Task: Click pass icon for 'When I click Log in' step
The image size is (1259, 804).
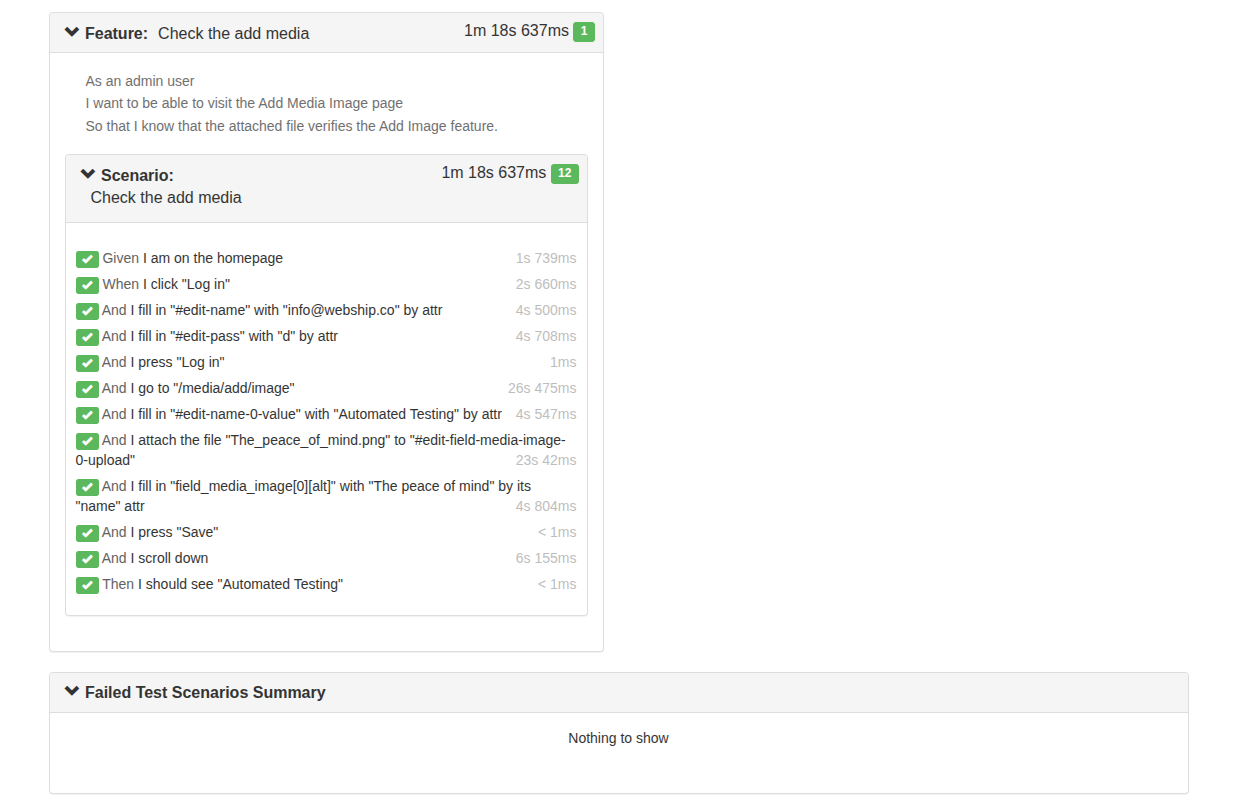Action: pyautogui.click(x=87, y=285)
